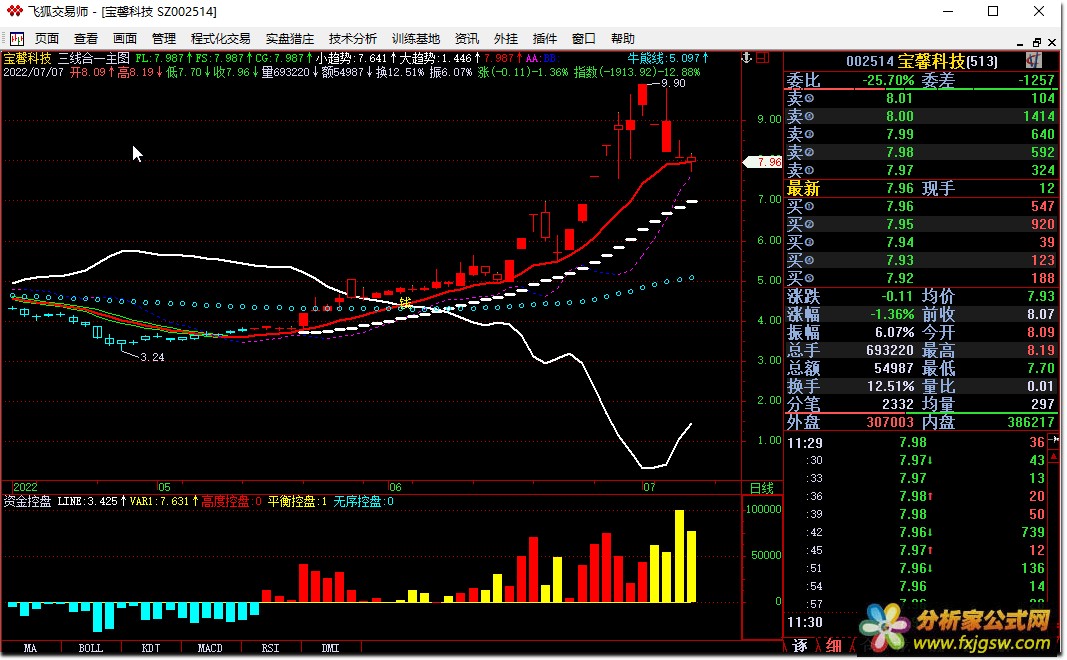Click the 换手 12.51% value
1067x660 pixels.
891,386
